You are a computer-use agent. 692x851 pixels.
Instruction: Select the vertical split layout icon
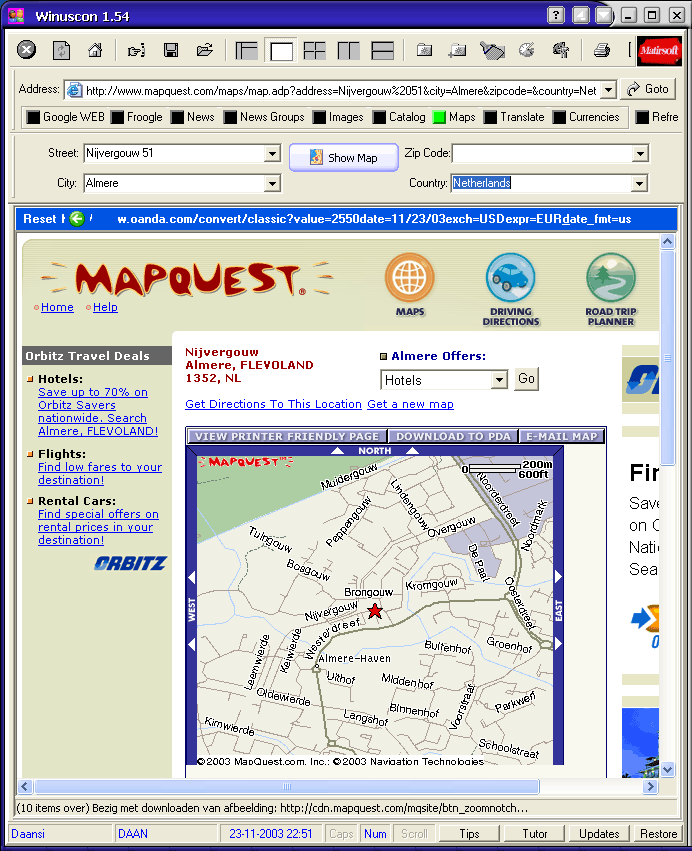click(348, 50)
